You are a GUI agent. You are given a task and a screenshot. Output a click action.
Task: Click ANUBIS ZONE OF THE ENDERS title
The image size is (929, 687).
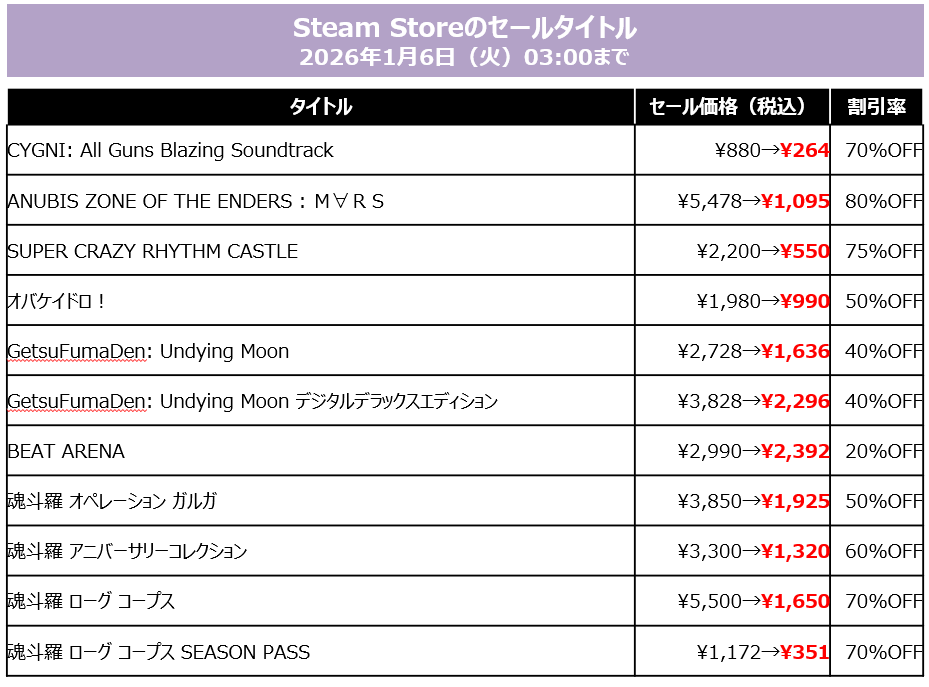click(x=195, y=201)
